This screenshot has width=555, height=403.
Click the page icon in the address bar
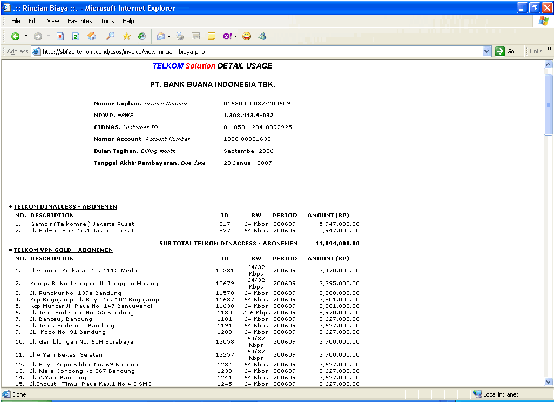coord(36,52)
